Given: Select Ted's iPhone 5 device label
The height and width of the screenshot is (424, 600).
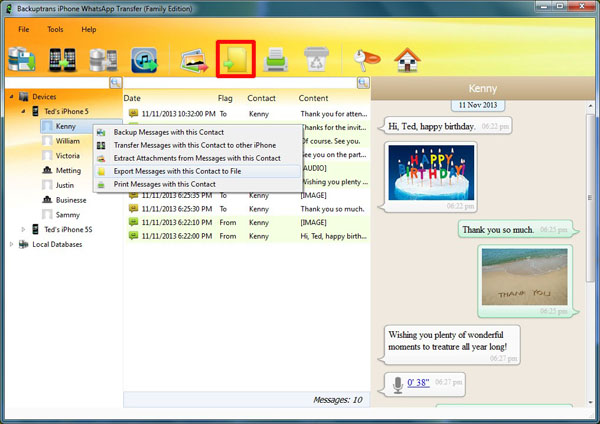Looking at the screenshot, I should coord(66,111).
